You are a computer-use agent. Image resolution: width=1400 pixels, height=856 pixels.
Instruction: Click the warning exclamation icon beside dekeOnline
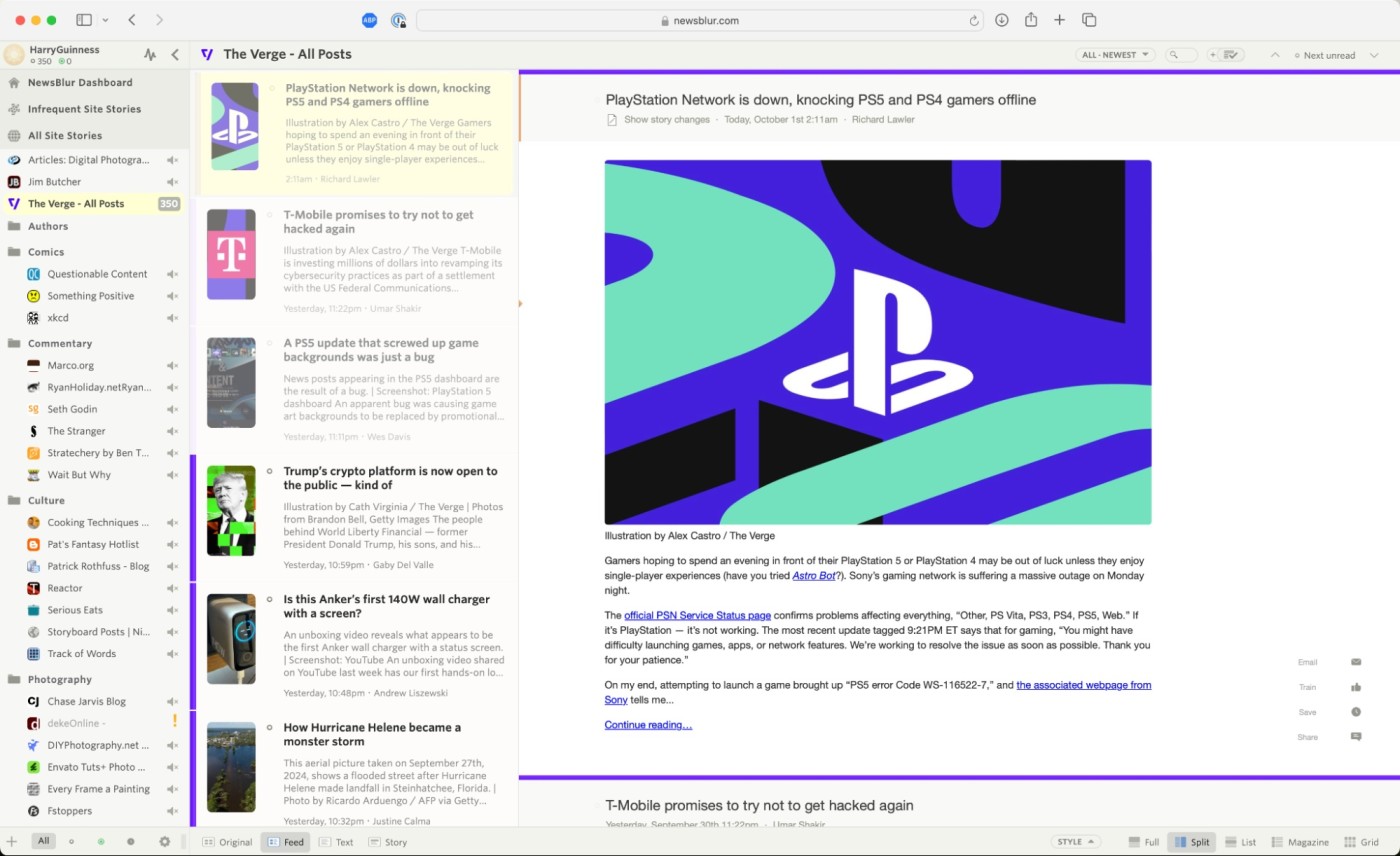(x=174, y=720)
